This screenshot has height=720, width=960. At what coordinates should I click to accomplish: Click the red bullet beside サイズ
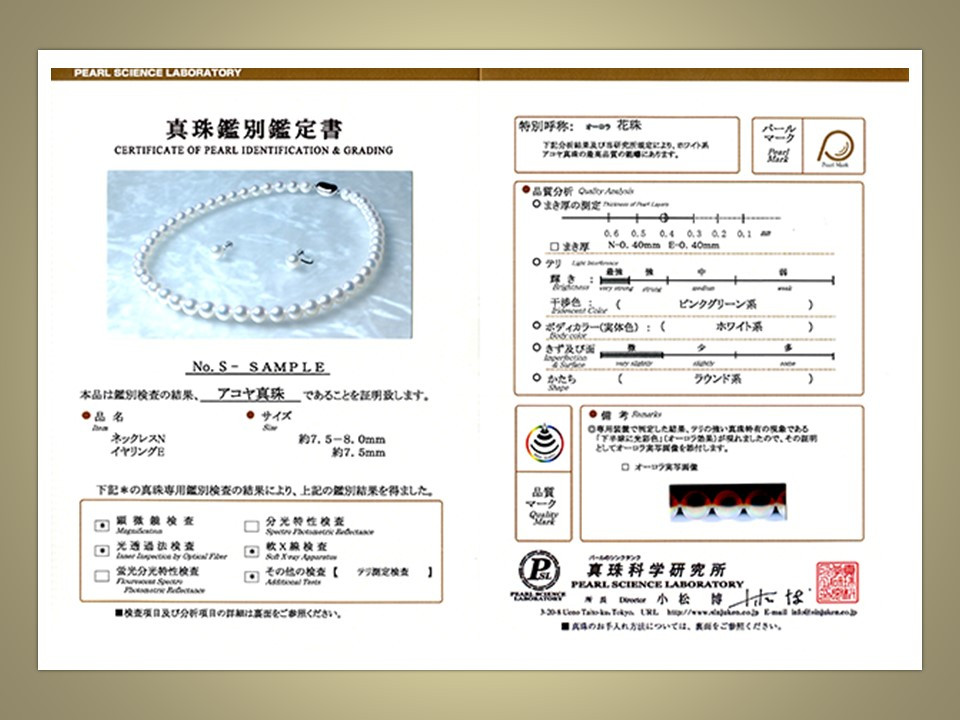click(250, 415)
